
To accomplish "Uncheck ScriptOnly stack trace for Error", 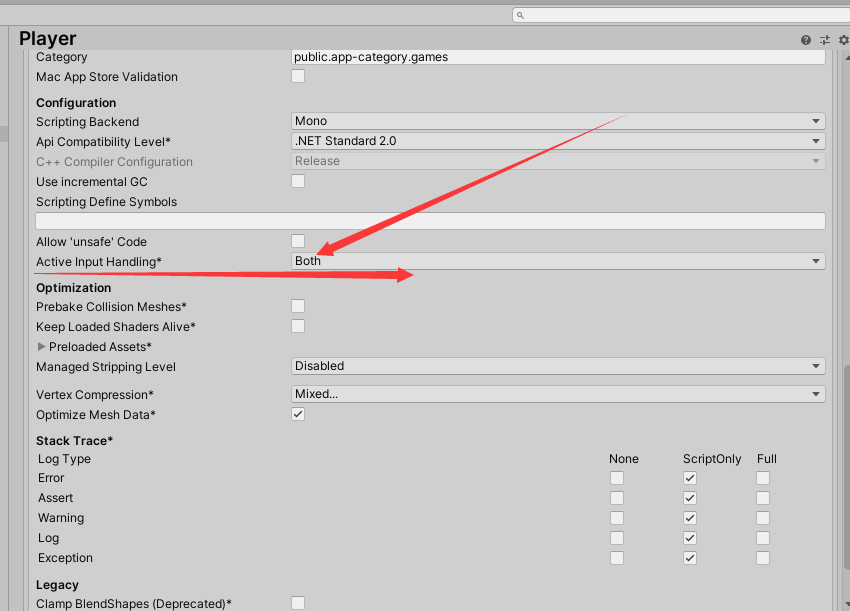I will (689, 478).
